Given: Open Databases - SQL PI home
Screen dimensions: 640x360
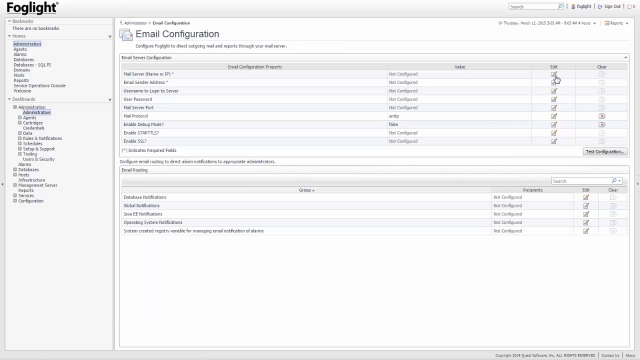Looking at the screenshot, I should click(x=32, y=65).
